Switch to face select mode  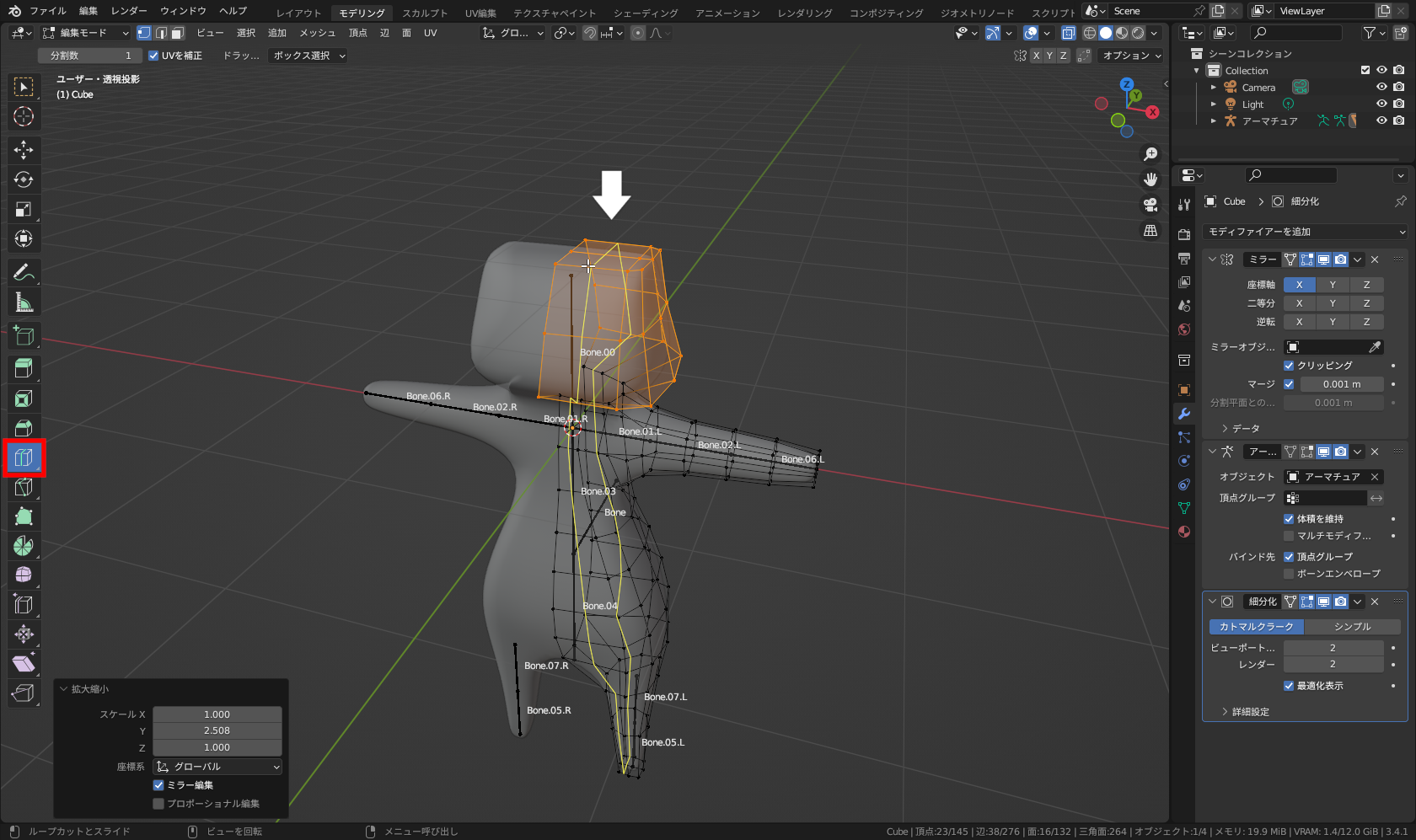tap(177, 33)
